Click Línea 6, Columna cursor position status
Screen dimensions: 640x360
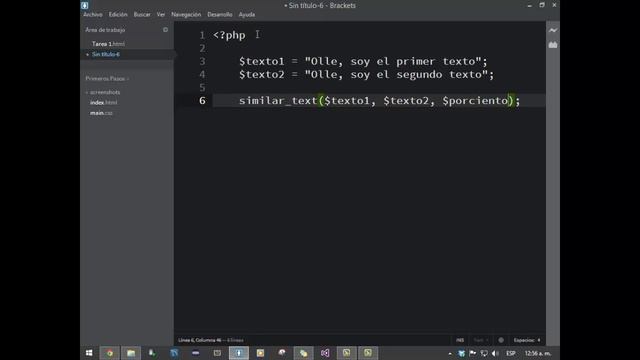pos(200,340)
